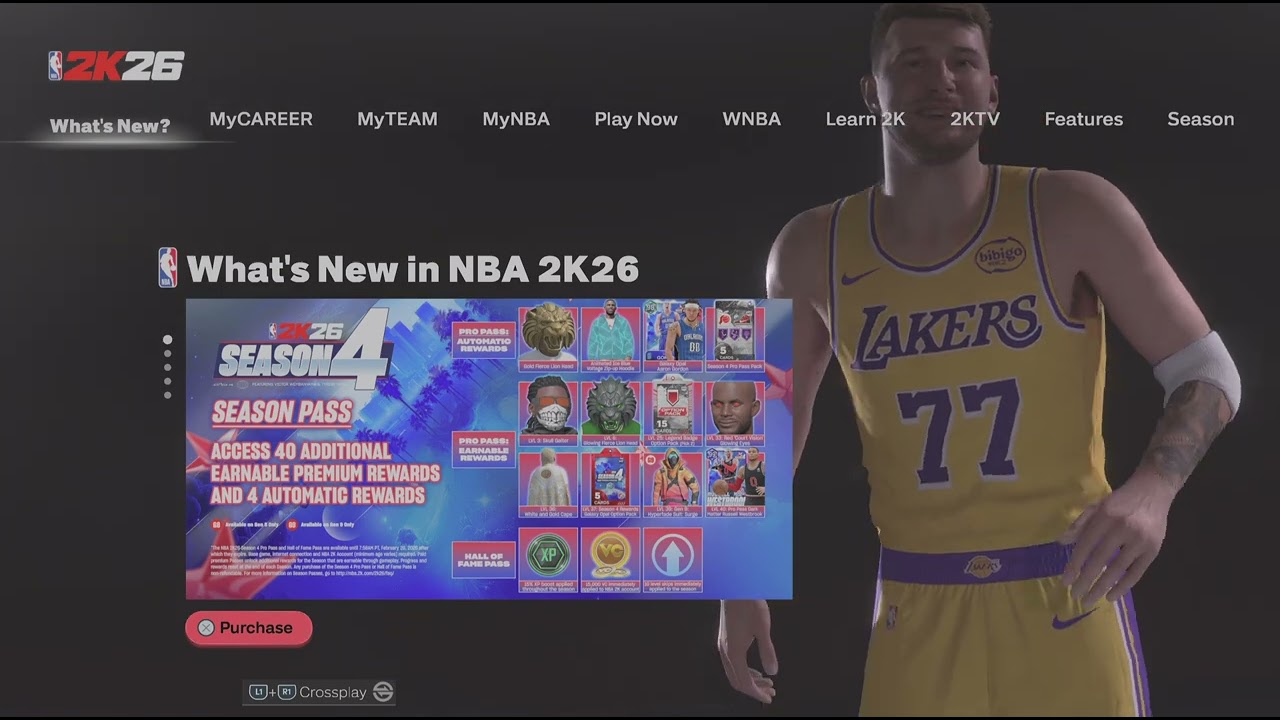Screen dimensions: 1280x720
Task: Select the Glowing Fierce Lion Head reward
Action: 610,410
